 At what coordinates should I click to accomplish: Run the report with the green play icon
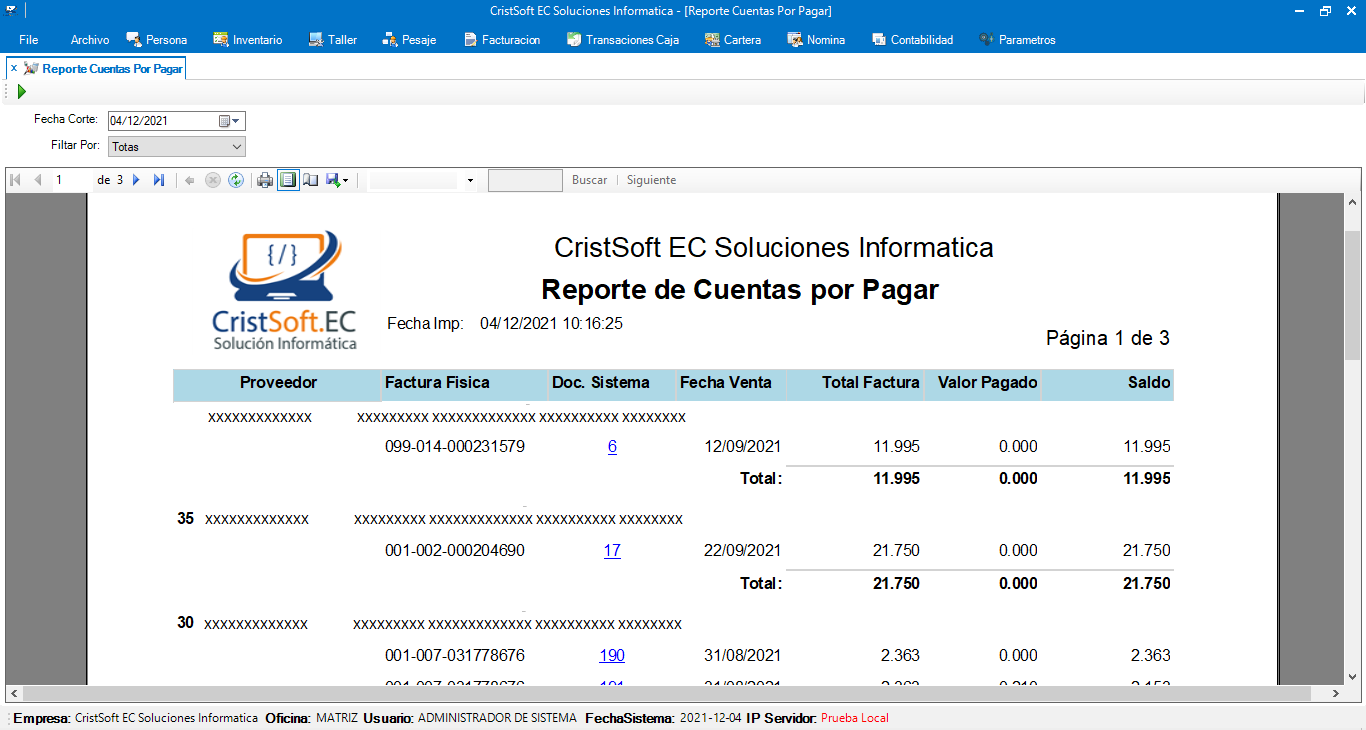coord(21,92)
